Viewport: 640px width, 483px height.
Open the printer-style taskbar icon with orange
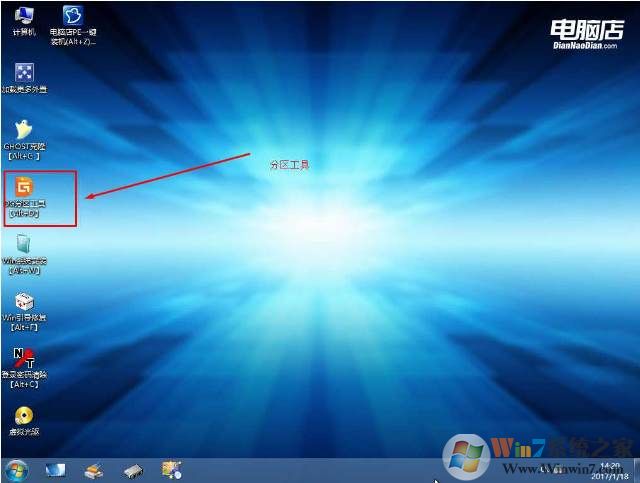[x=94, y=471]
